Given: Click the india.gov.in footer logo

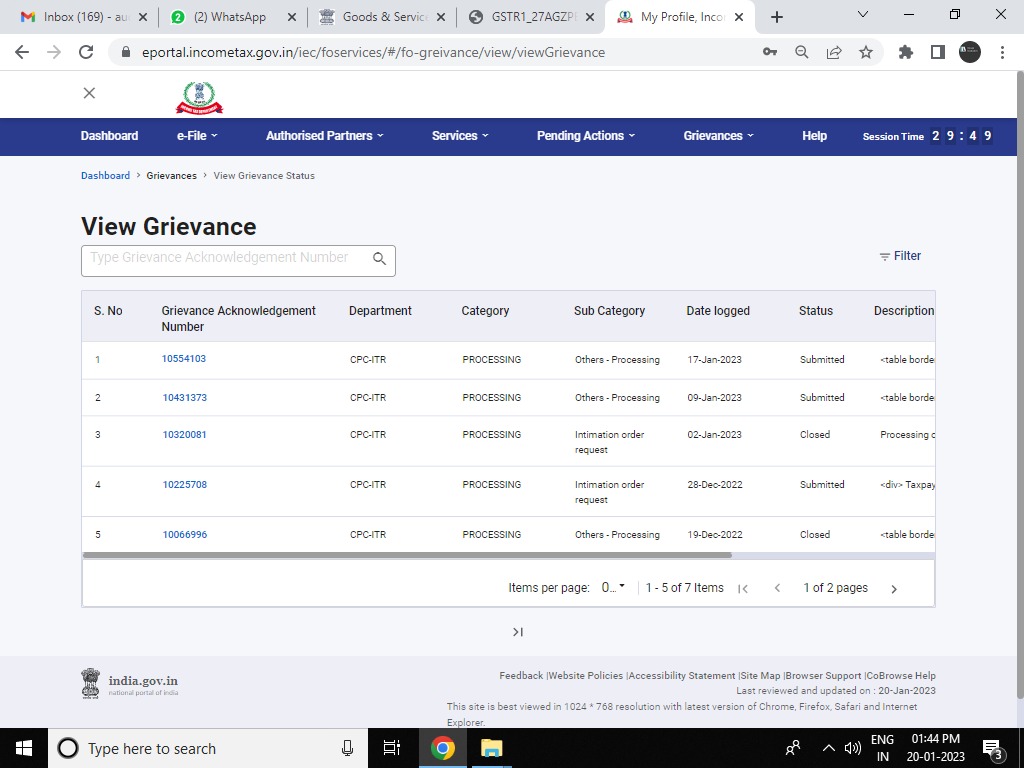Looking at the screenshot, I should pyautogui.click(x=129, y=683).
